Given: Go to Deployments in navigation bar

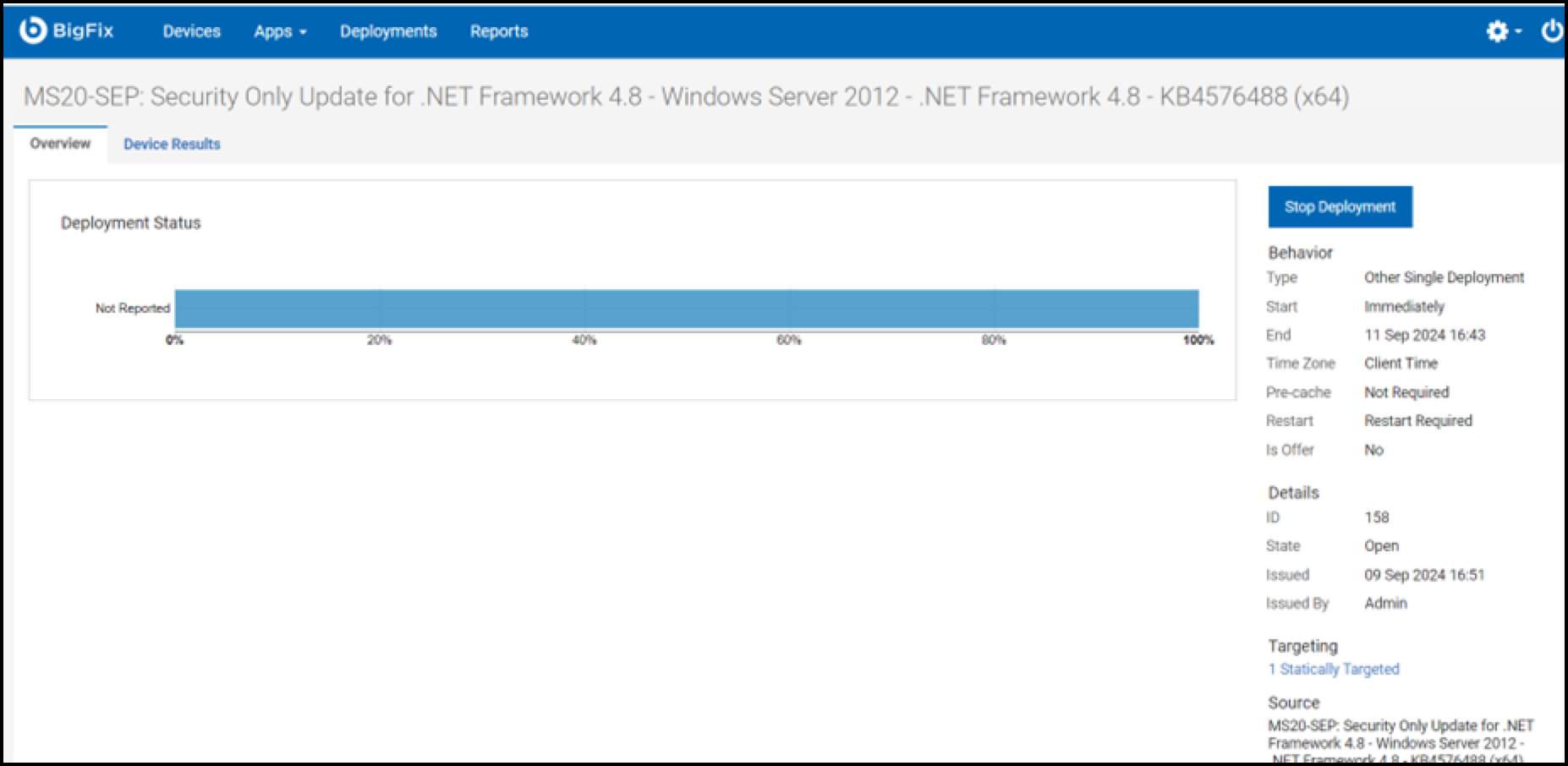Looking at the screenshot, I should (x=388, y=31).
